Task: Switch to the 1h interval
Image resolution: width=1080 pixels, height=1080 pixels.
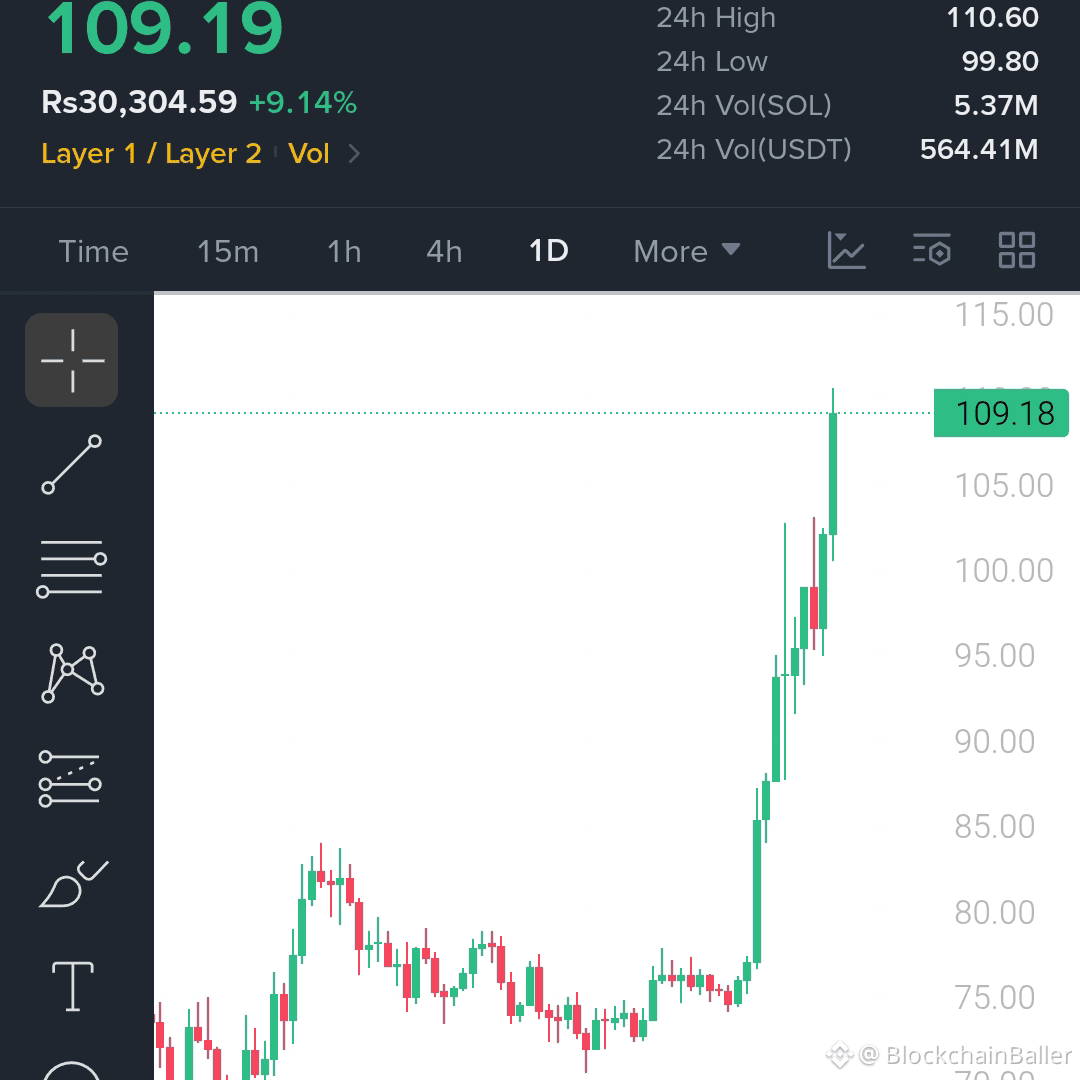Action: pos(344,251)
